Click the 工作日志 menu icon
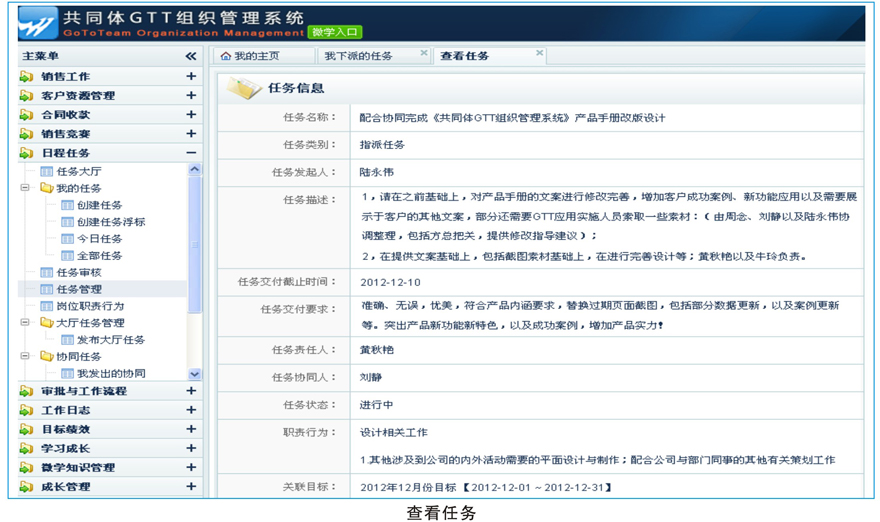 click(26, 410)
